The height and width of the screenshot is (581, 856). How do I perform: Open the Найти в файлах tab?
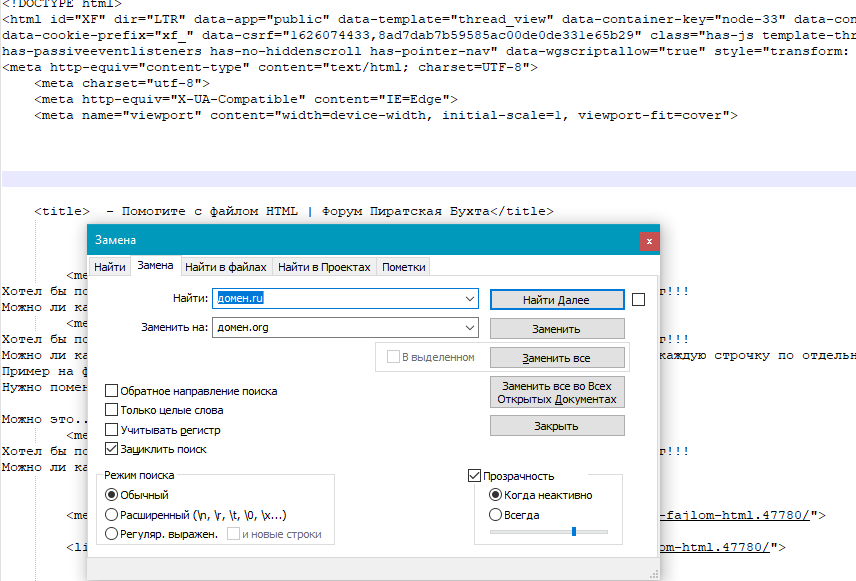225,267
